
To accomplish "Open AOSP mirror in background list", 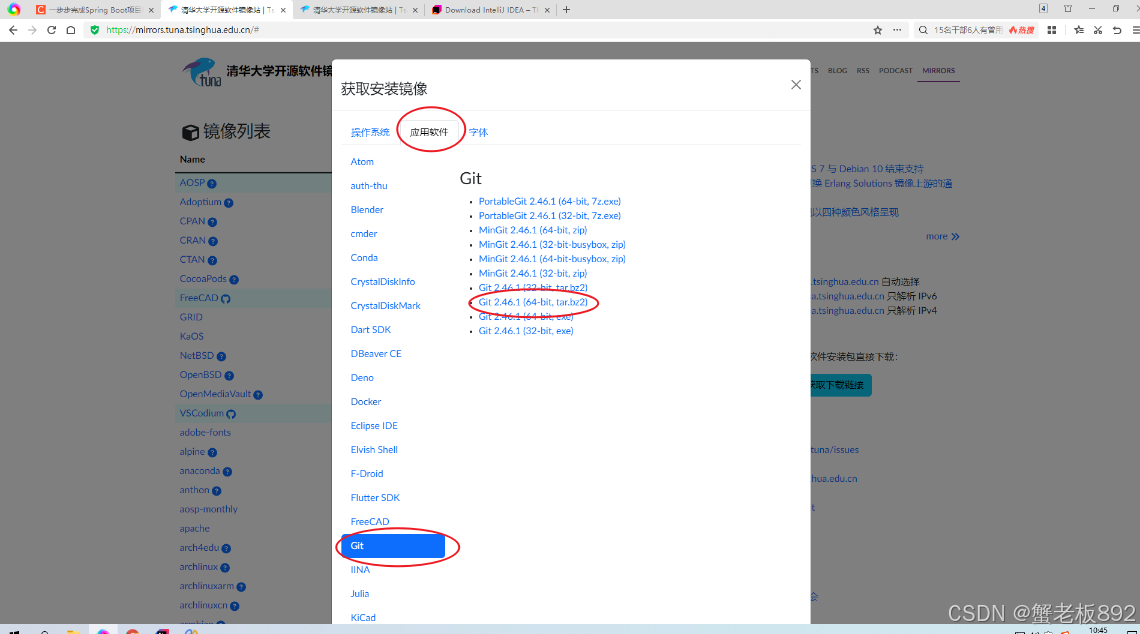I will click(192, 182).
